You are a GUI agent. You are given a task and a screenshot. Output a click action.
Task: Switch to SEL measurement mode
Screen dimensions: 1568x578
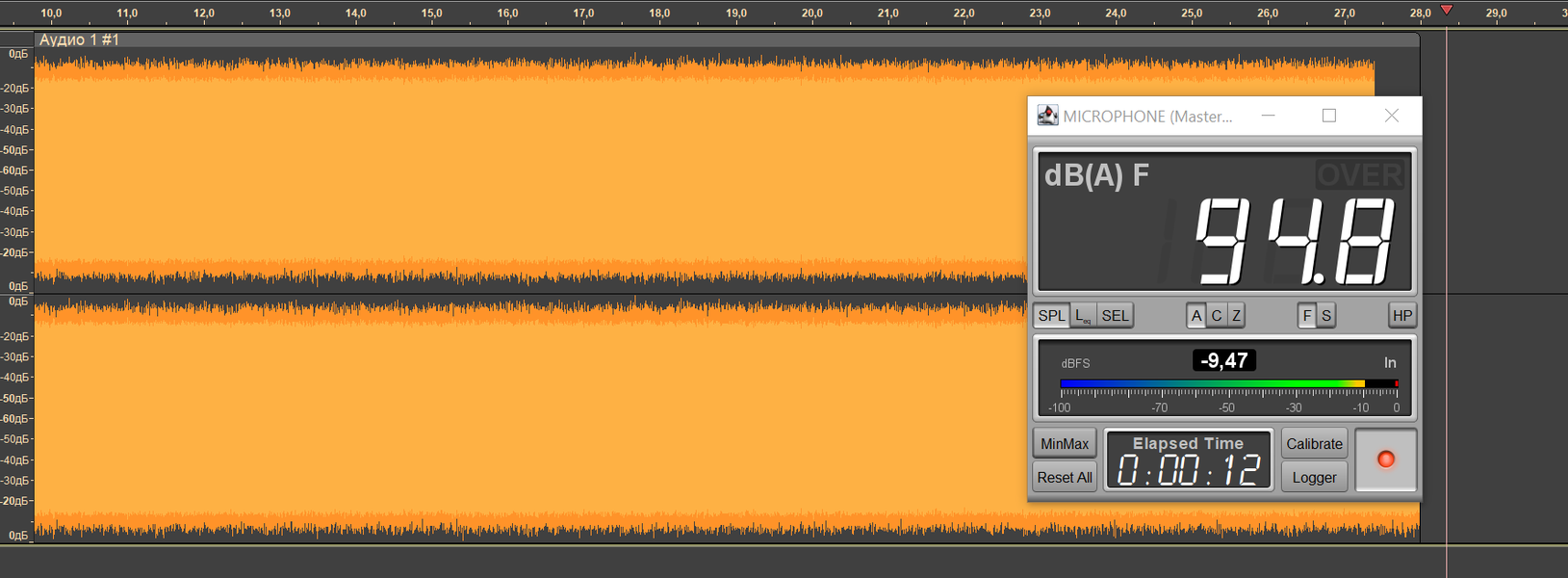coord(1115,315)
